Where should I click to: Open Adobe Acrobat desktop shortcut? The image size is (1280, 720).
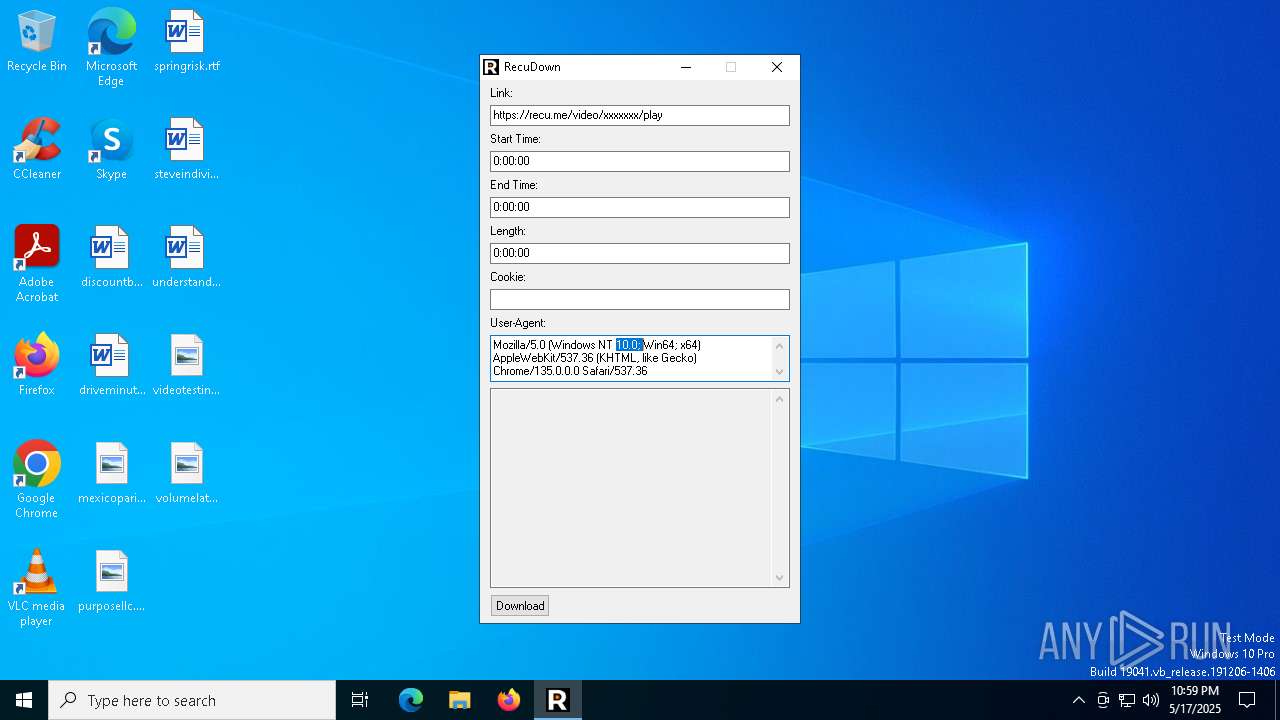point(37,264)
